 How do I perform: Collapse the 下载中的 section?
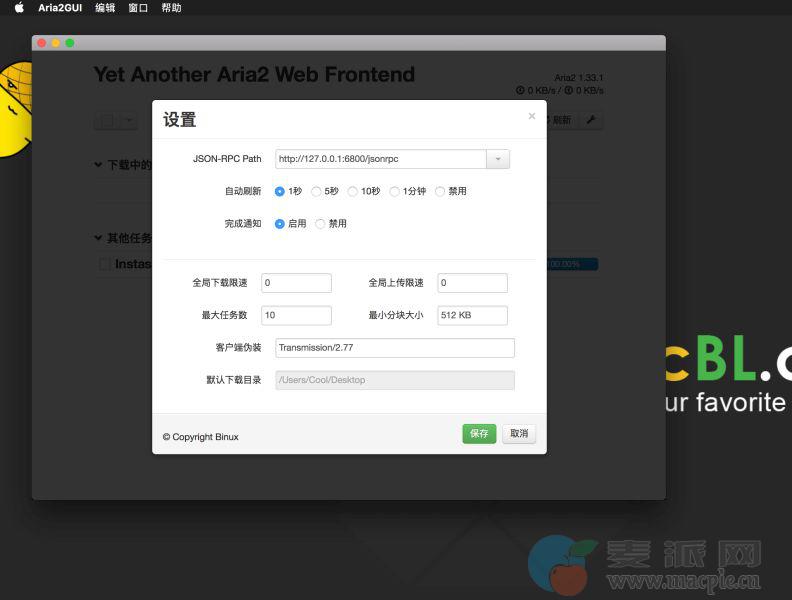pyautogui.click(x=98, y=164)
